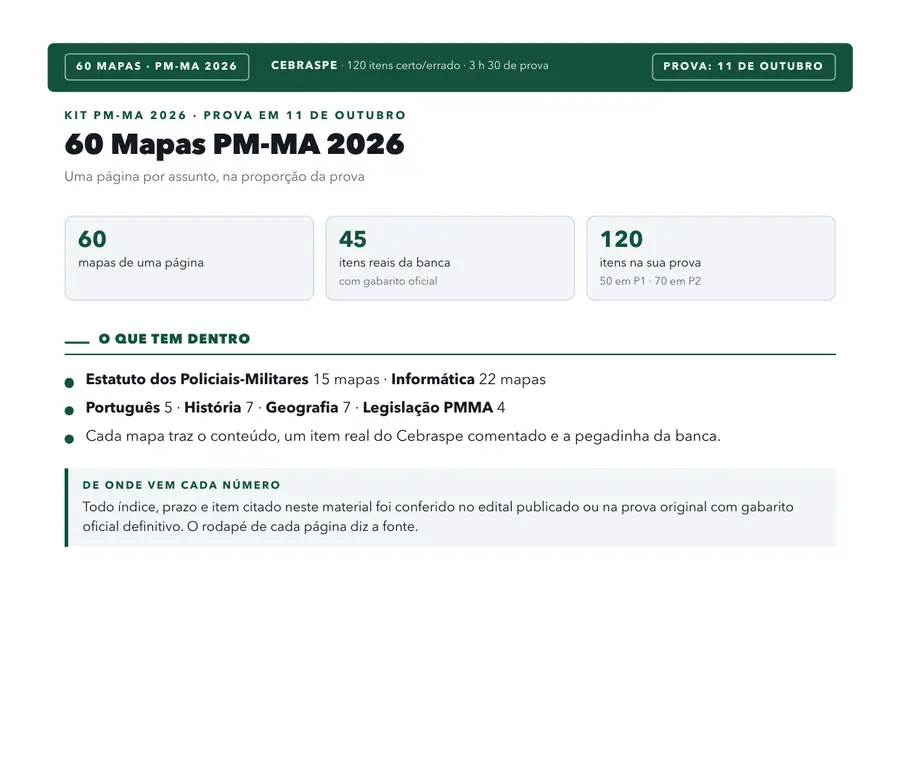
Task: Click the title '60 Mapas PM-MA 2026'
Action: coord(234,144)
